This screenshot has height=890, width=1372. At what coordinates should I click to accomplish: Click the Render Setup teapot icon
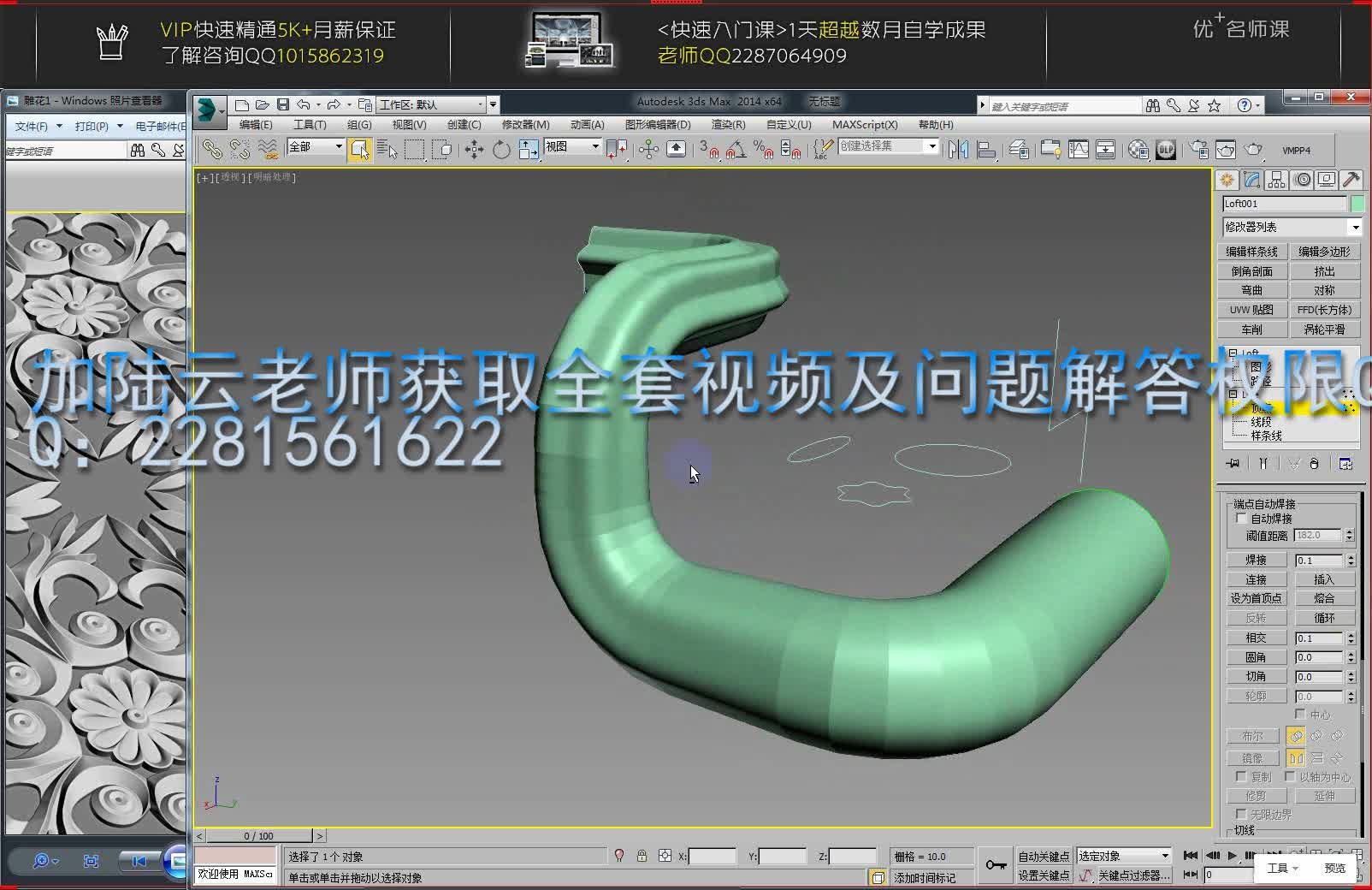pyautogui.click(x=1198, y=150)
